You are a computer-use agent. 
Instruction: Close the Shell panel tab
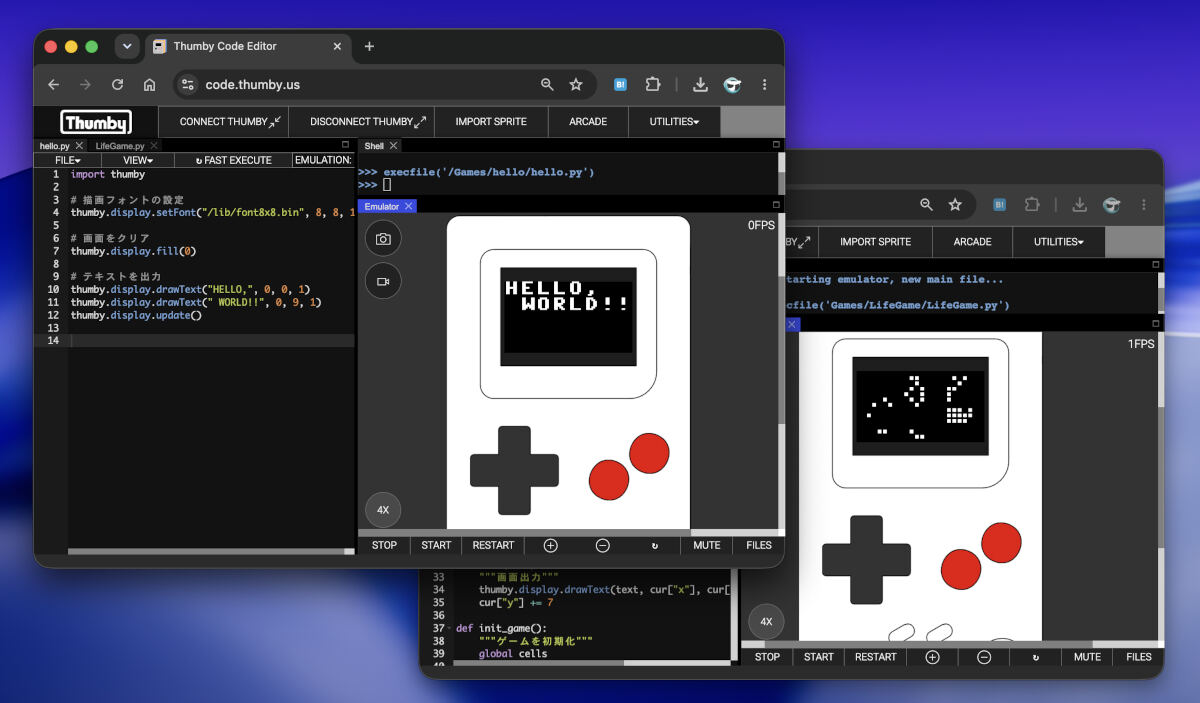point(393,146)
